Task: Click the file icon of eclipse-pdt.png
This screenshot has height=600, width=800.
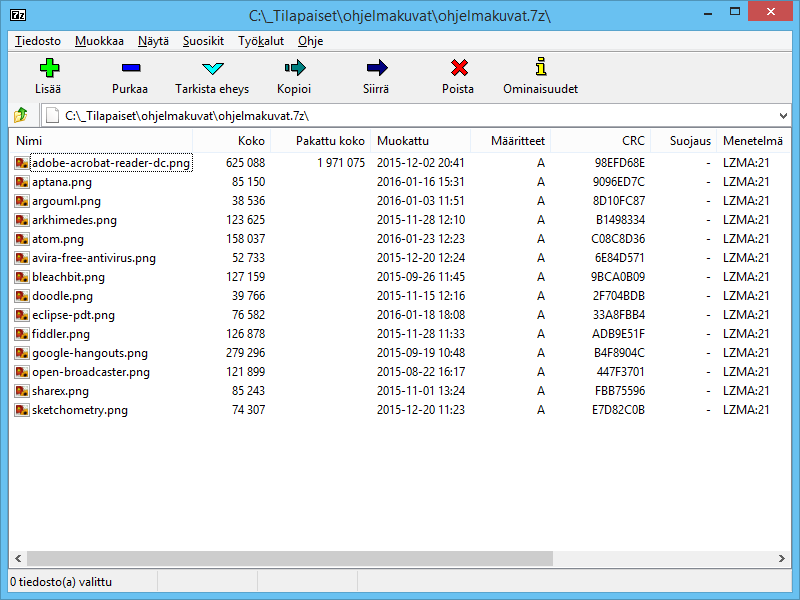Action: 21,315
